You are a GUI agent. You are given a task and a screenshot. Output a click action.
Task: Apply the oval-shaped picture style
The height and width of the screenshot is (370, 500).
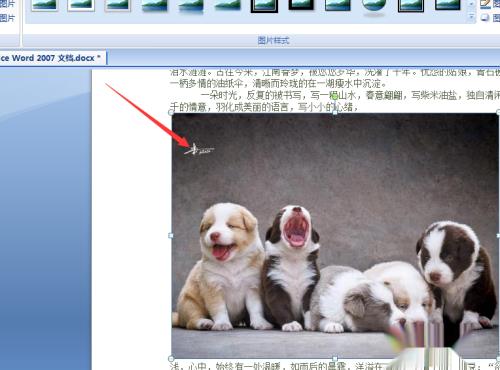pyautogui.click(x=374, y=5)
